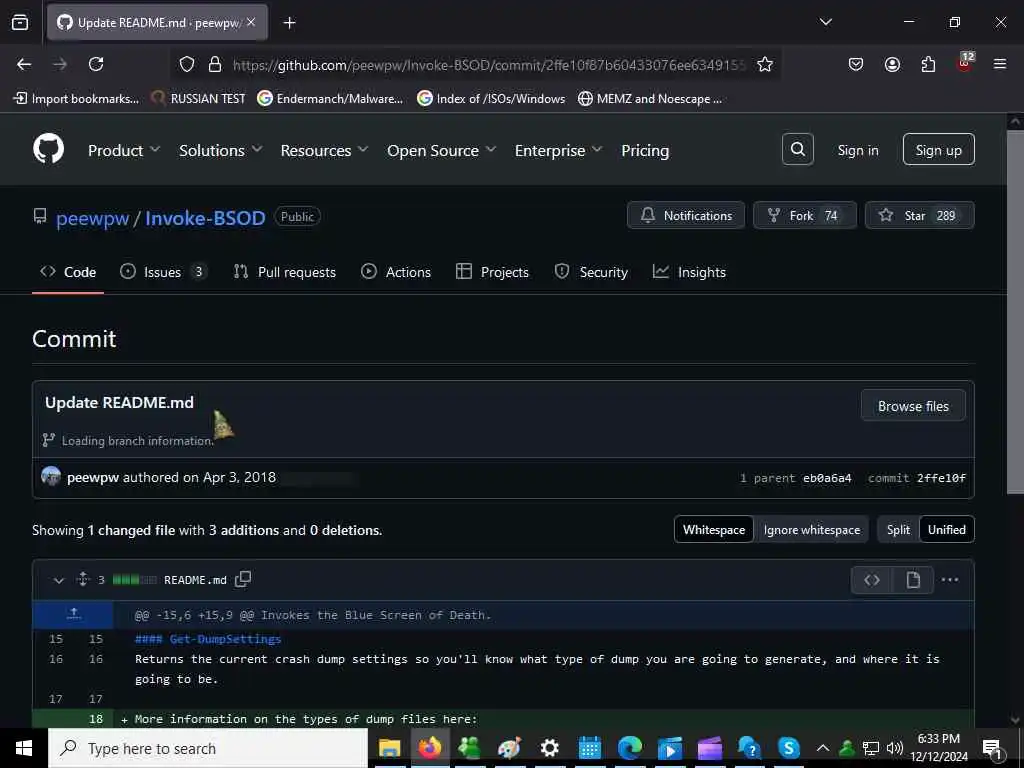Screen dimensions: 1024x768
Task: Click the page vertical scrollbar
Action: click(x=1015, y=312)
